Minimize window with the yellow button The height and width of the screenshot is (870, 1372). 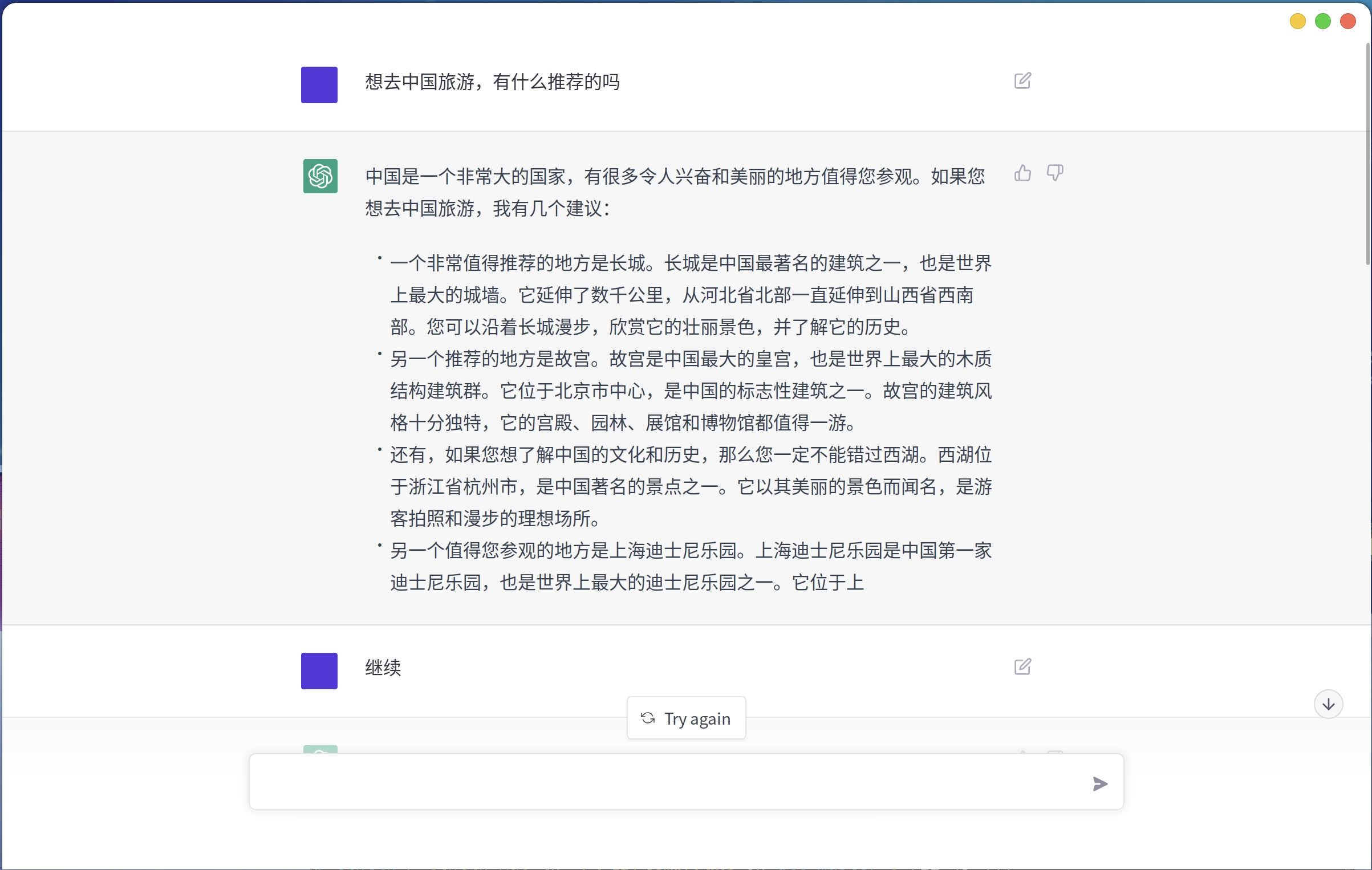tap(1297, 22)
